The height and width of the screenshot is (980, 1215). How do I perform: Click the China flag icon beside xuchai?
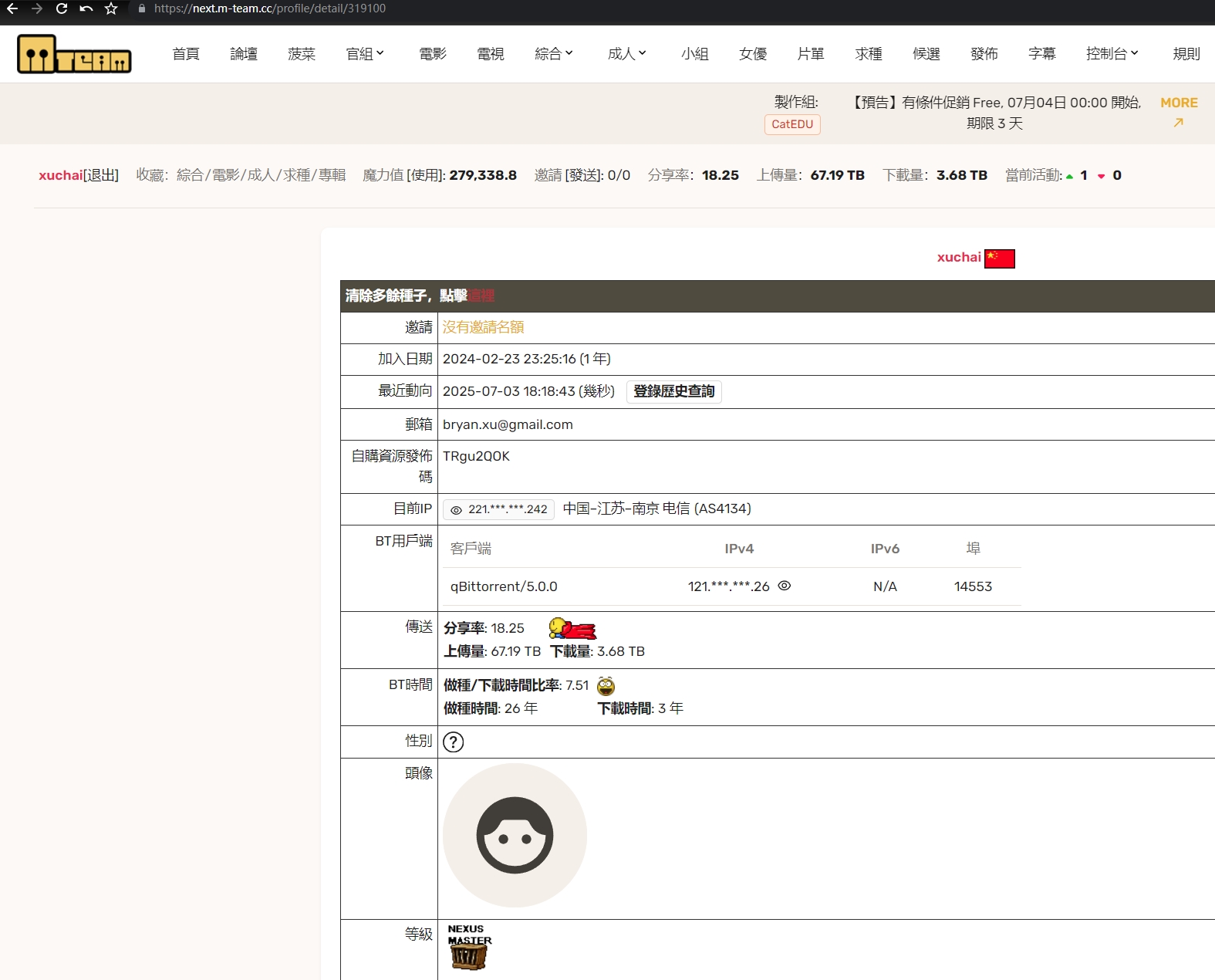[x=999, y=259]
